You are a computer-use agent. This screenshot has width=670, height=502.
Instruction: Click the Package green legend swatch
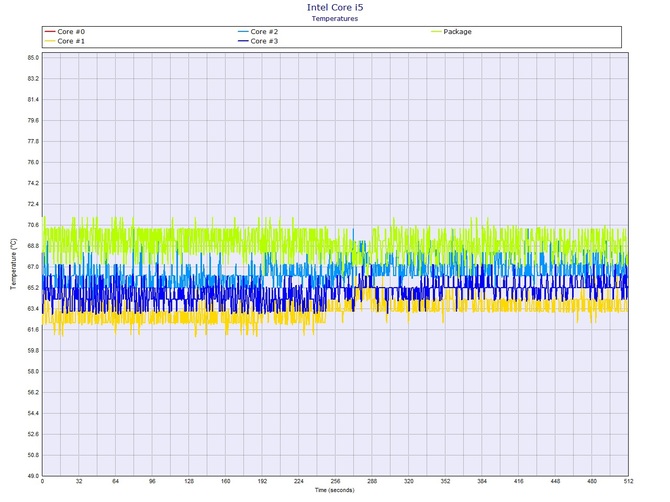pyautogui.click(x=436, y=32)
